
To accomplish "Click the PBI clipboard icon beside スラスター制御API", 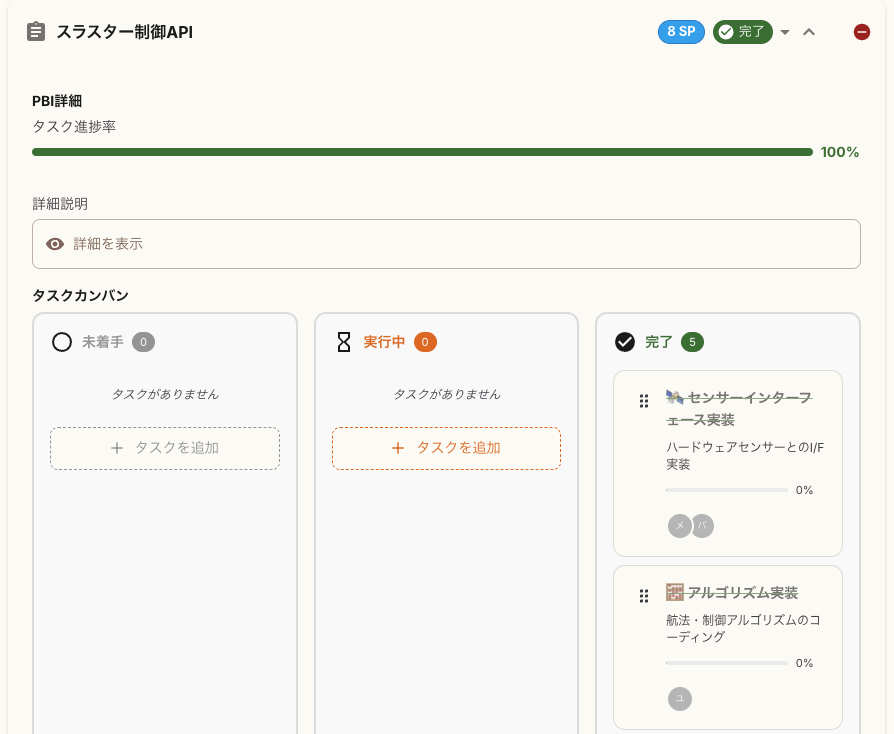I will click(x=36, y=31).
